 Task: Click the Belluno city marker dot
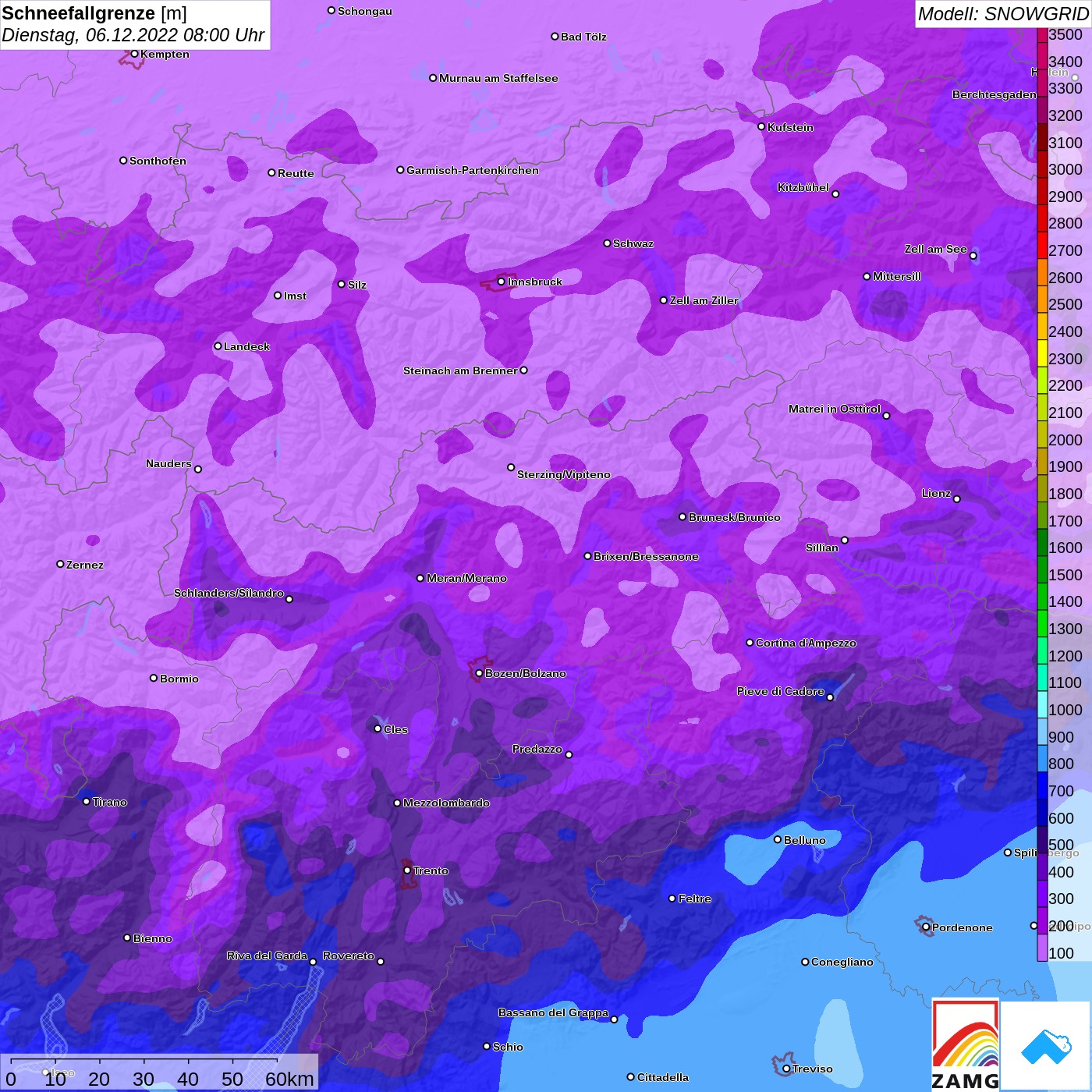777,839
